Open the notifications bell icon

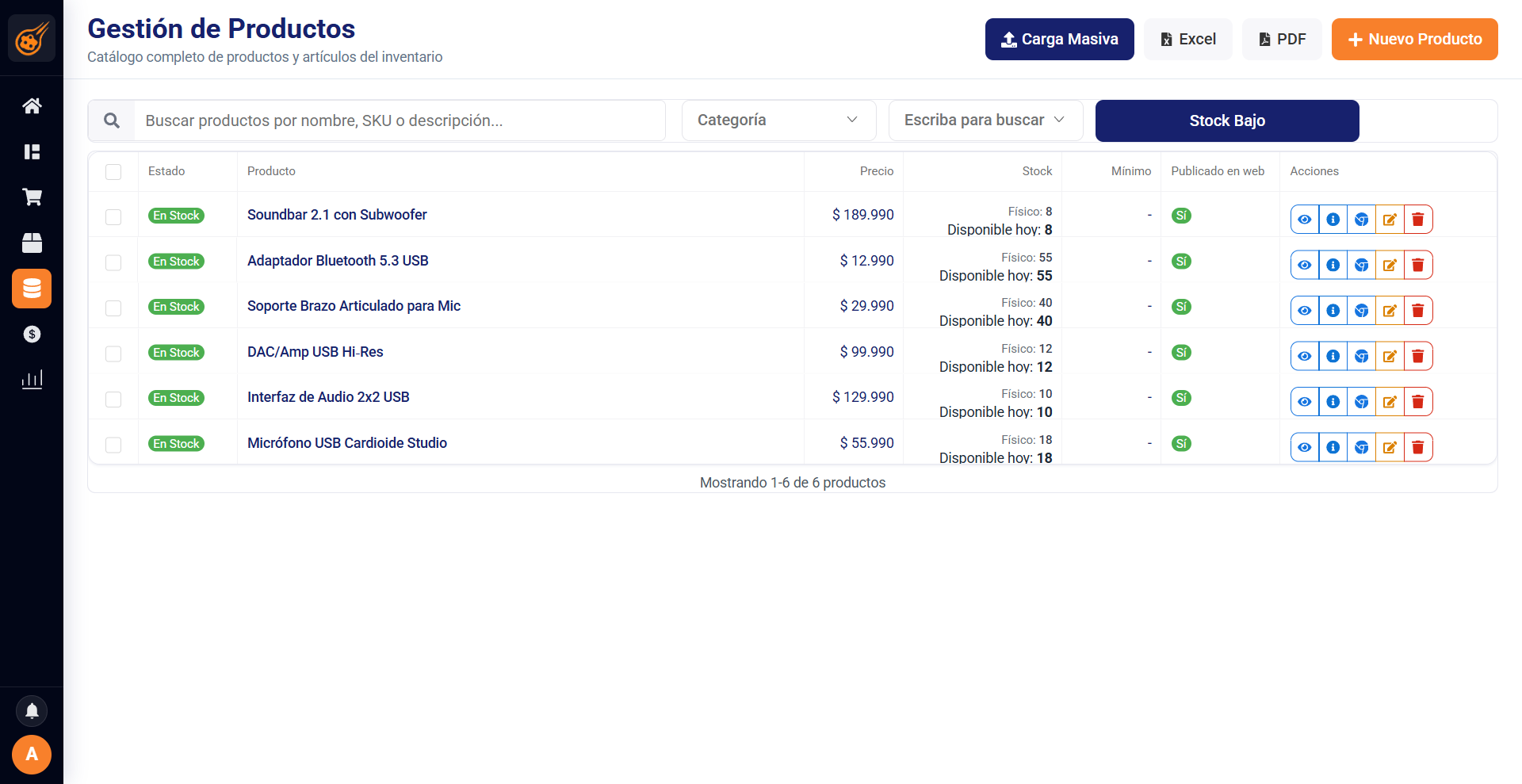[32, 711]
